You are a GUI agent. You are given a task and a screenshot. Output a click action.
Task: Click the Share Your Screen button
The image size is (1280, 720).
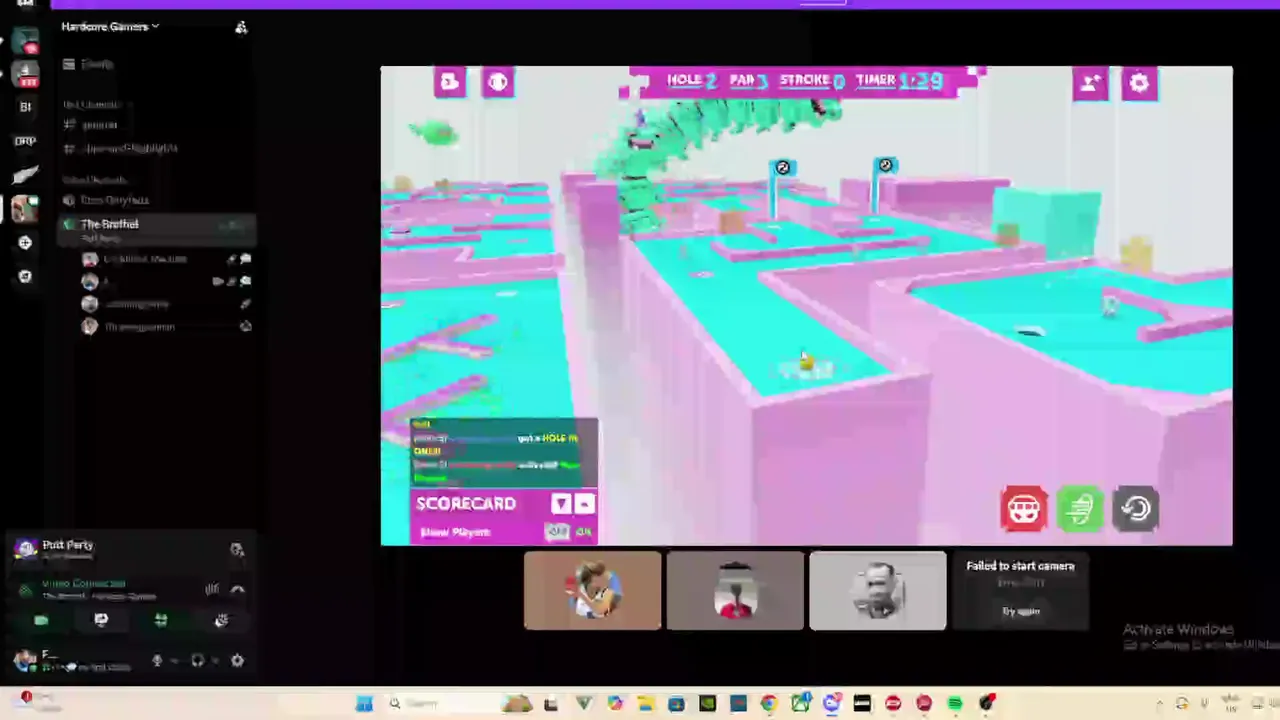pos(101,621)
